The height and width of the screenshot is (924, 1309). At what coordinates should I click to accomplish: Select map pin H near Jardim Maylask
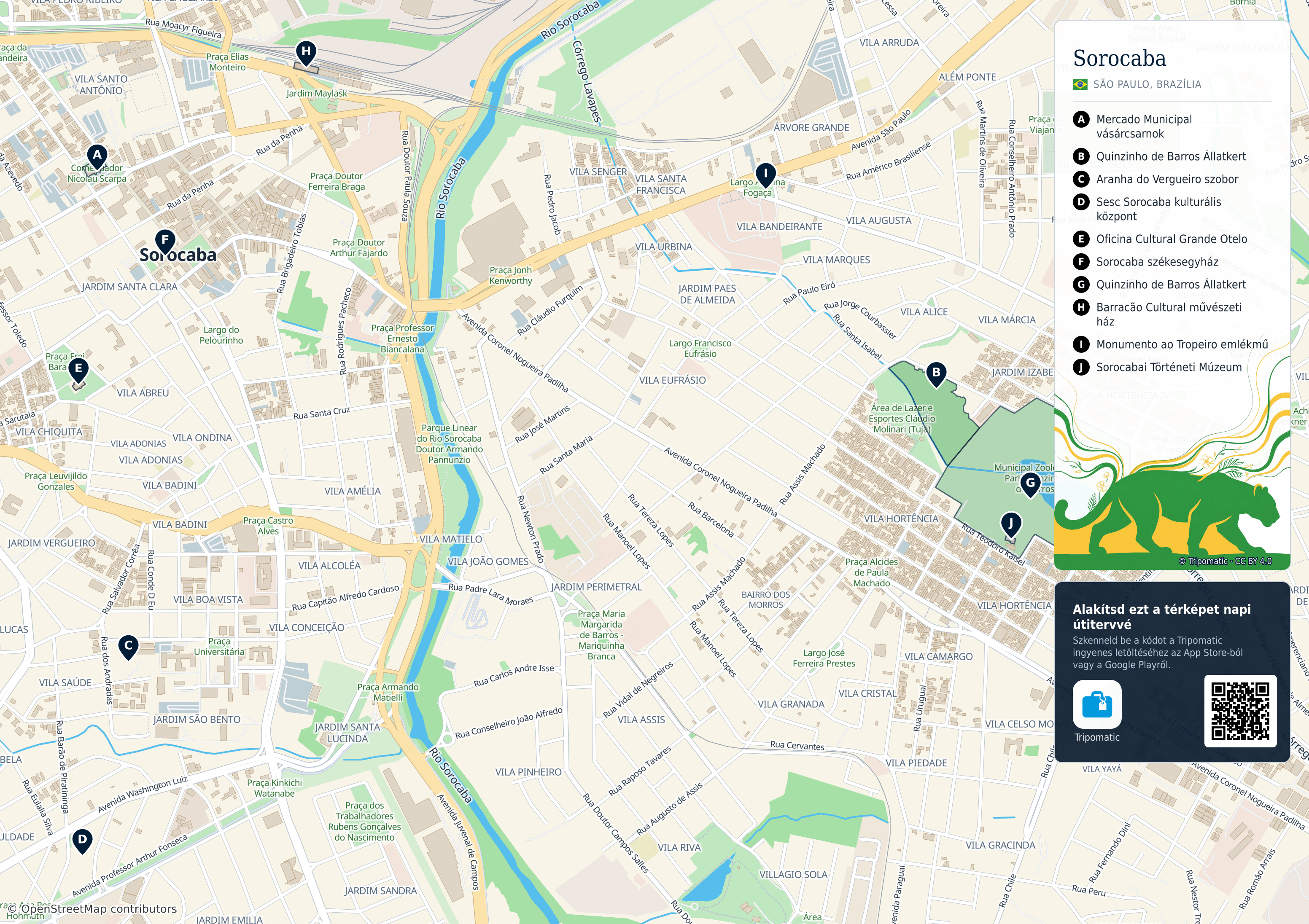point(306,53)
